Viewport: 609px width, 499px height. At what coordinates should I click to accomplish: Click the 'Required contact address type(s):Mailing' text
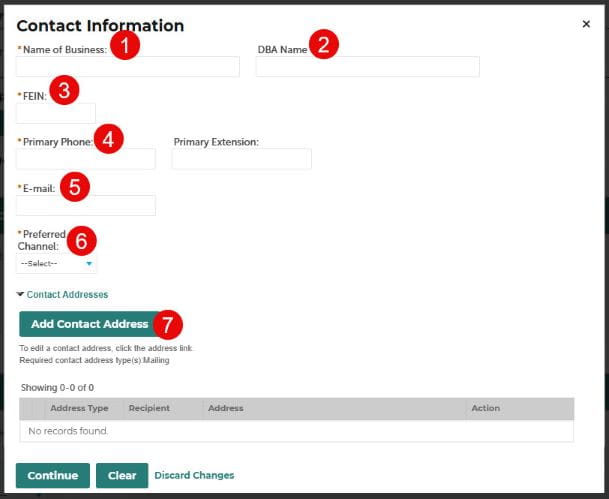(94, 360)
